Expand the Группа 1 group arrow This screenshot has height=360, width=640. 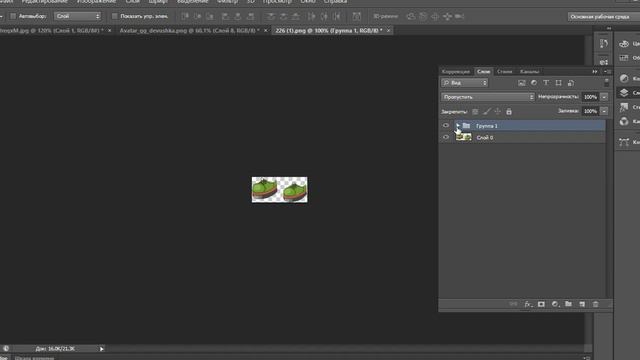pyautogui.click(x=458, y=126)
